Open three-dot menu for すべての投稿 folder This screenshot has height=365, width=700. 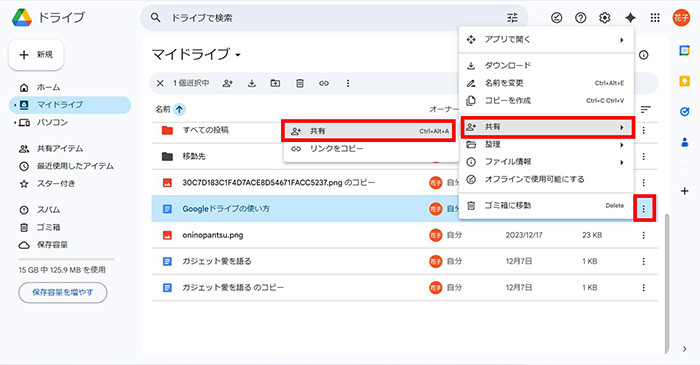point(644,130)
